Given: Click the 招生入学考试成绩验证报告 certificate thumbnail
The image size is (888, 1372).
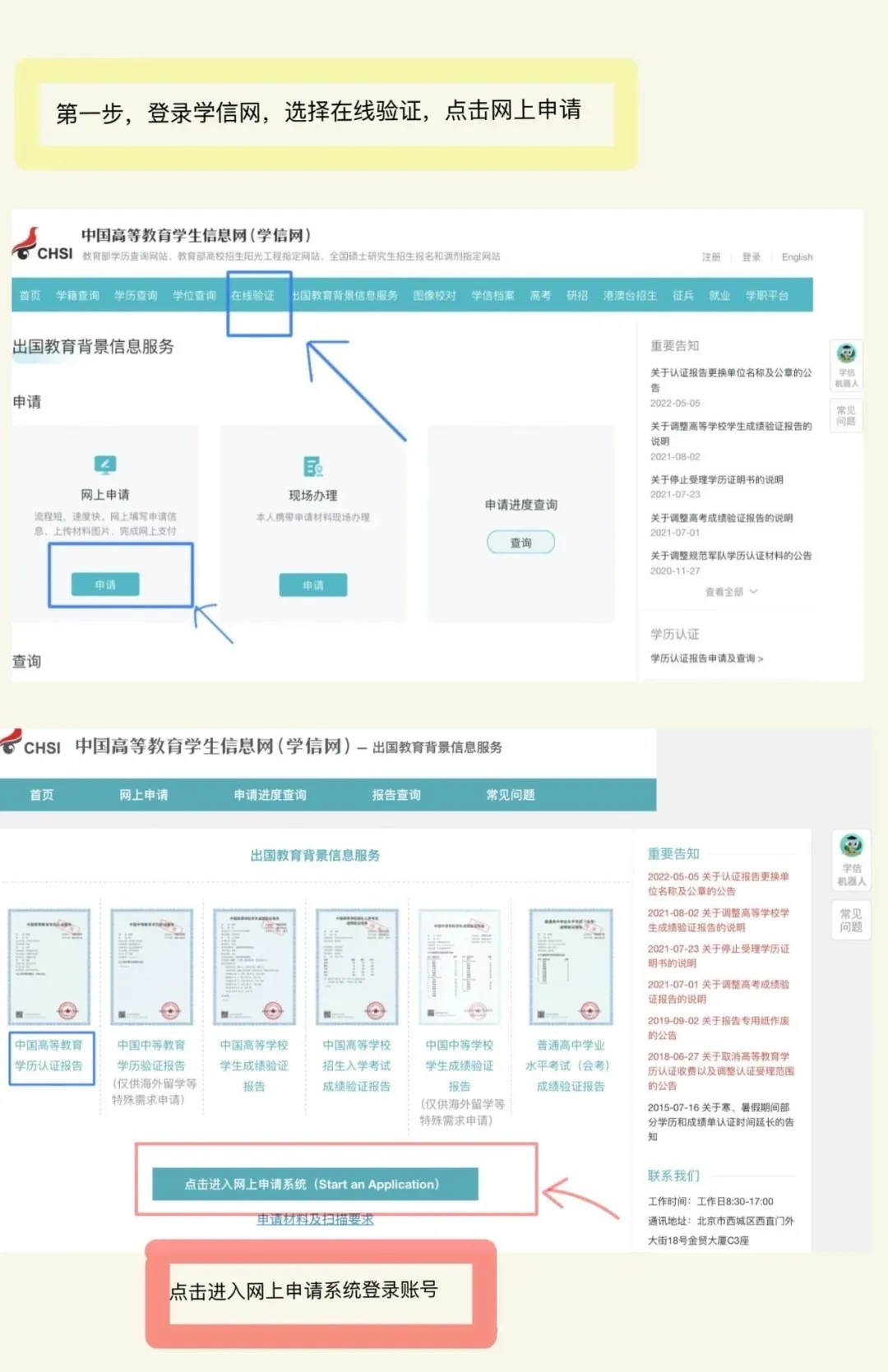Looking at the screenshot, I should click(x=357, y=967).
